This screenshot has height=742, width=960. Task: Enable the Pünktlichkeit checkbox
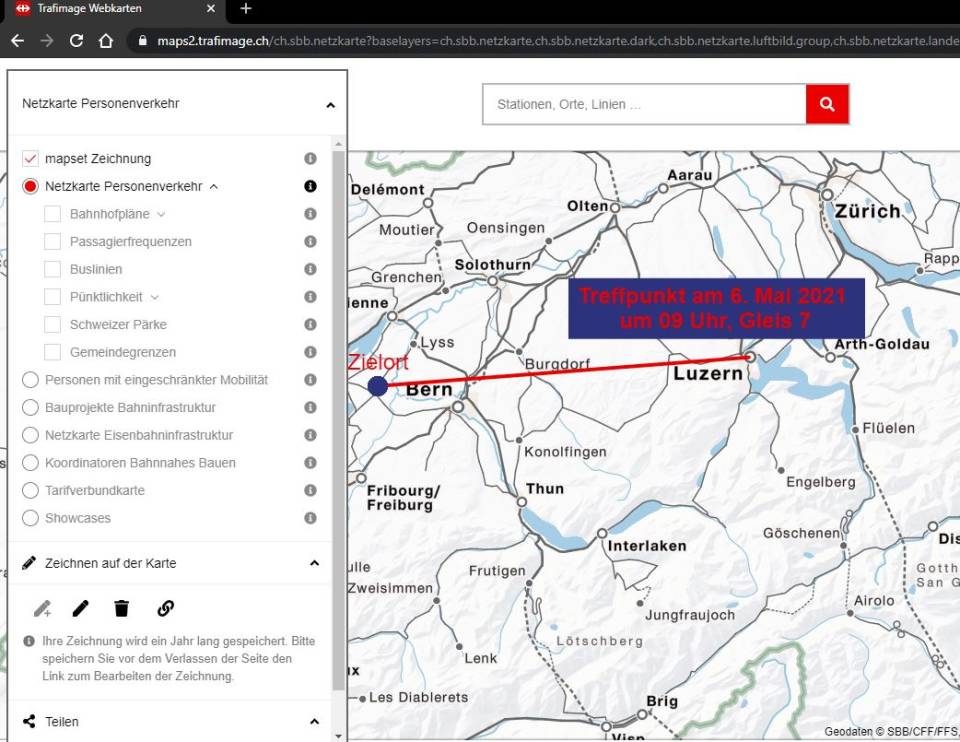click(53, 296)
